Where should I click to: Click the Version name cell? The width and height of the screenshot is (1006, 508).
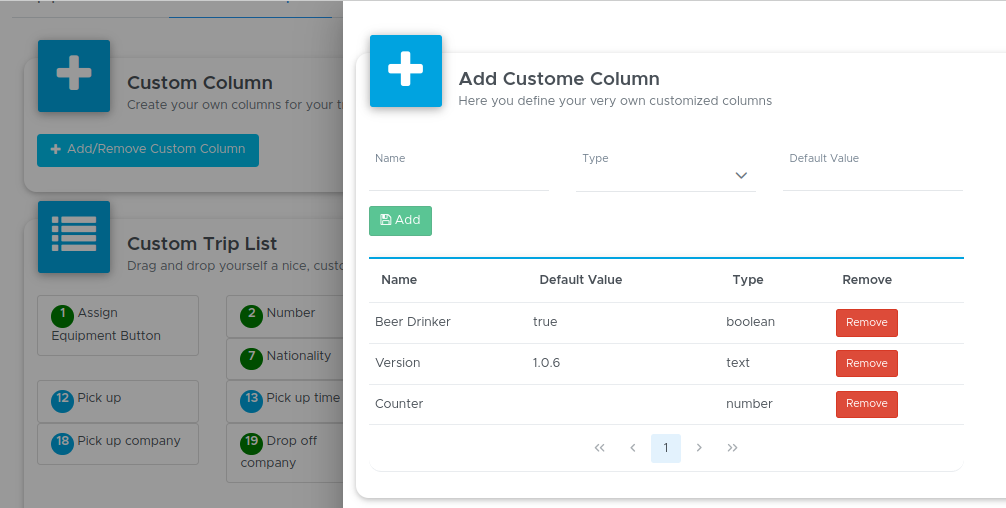click(x=398, y=363)
